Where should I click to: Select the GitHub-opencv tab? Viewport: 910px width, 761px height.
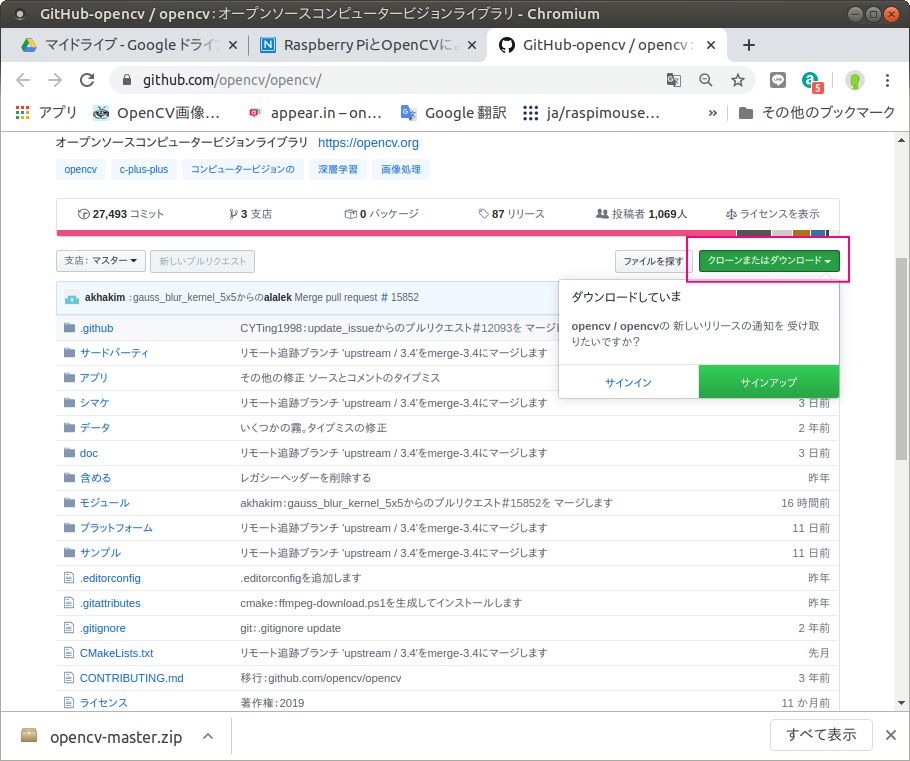[x=596, y=45]
